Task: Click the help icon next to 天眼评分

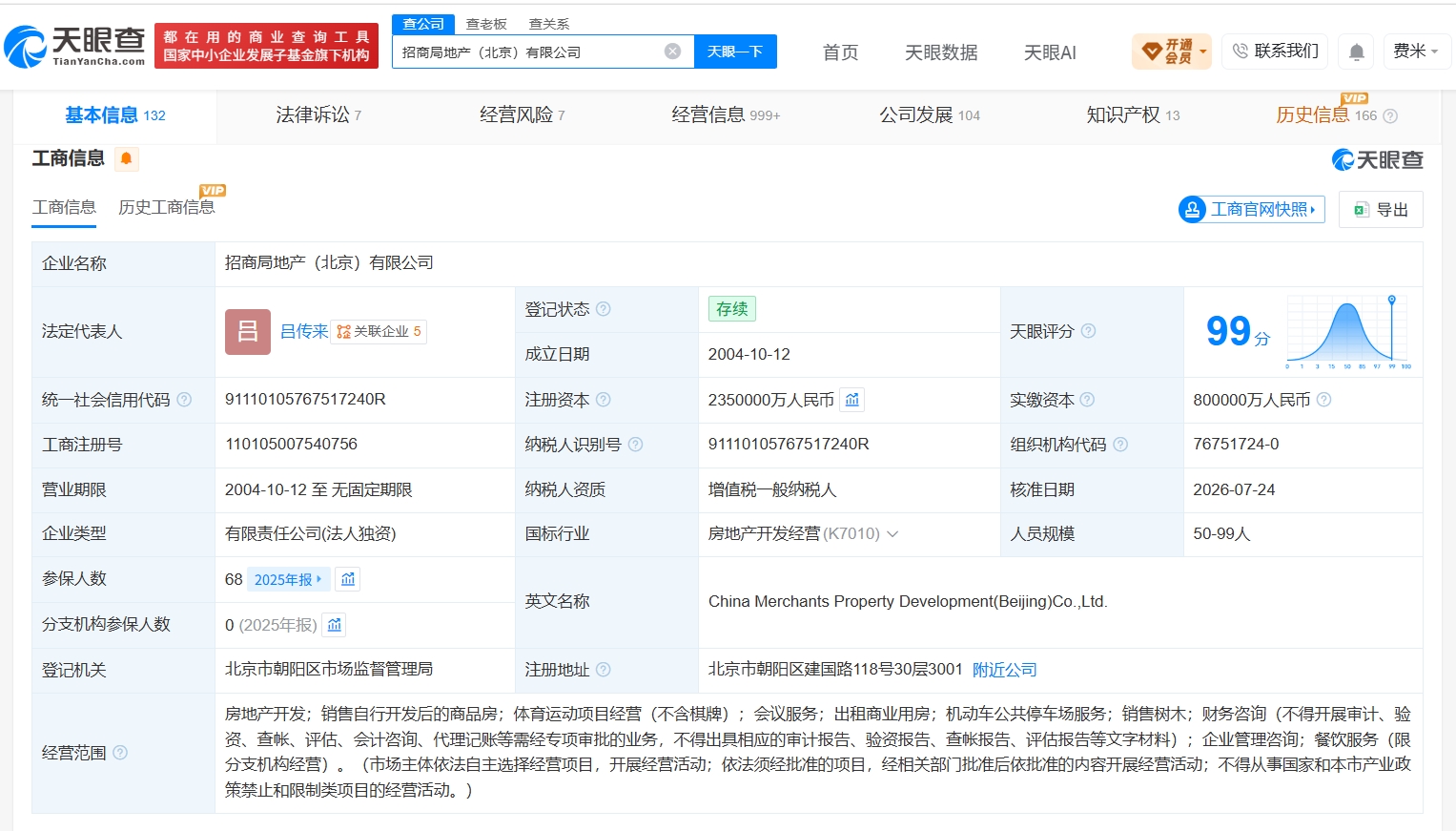Action: coord(1088,331)
